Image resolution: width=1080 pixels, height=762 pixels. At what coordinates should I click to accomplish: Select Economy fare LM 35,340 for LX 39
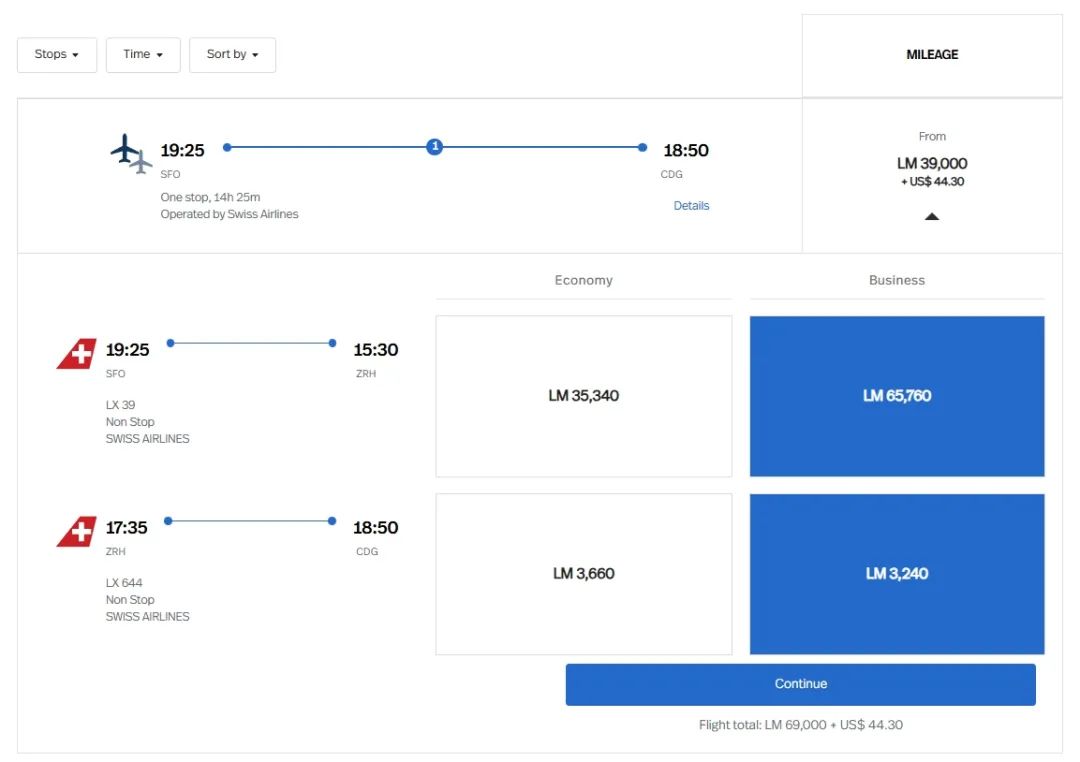point(584,396)
